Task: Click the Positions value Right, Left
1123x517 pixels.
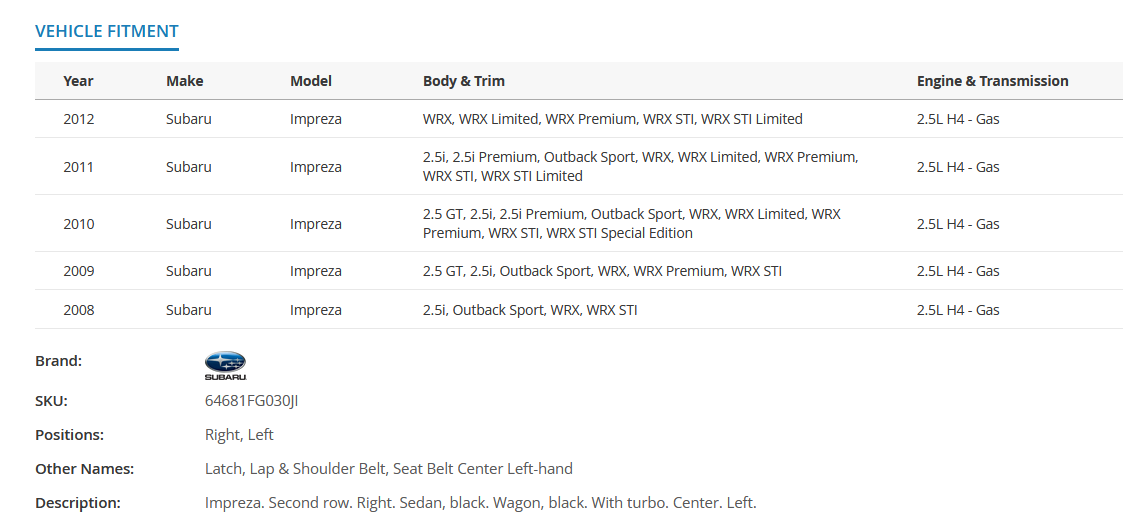Action: click(239, 435)
